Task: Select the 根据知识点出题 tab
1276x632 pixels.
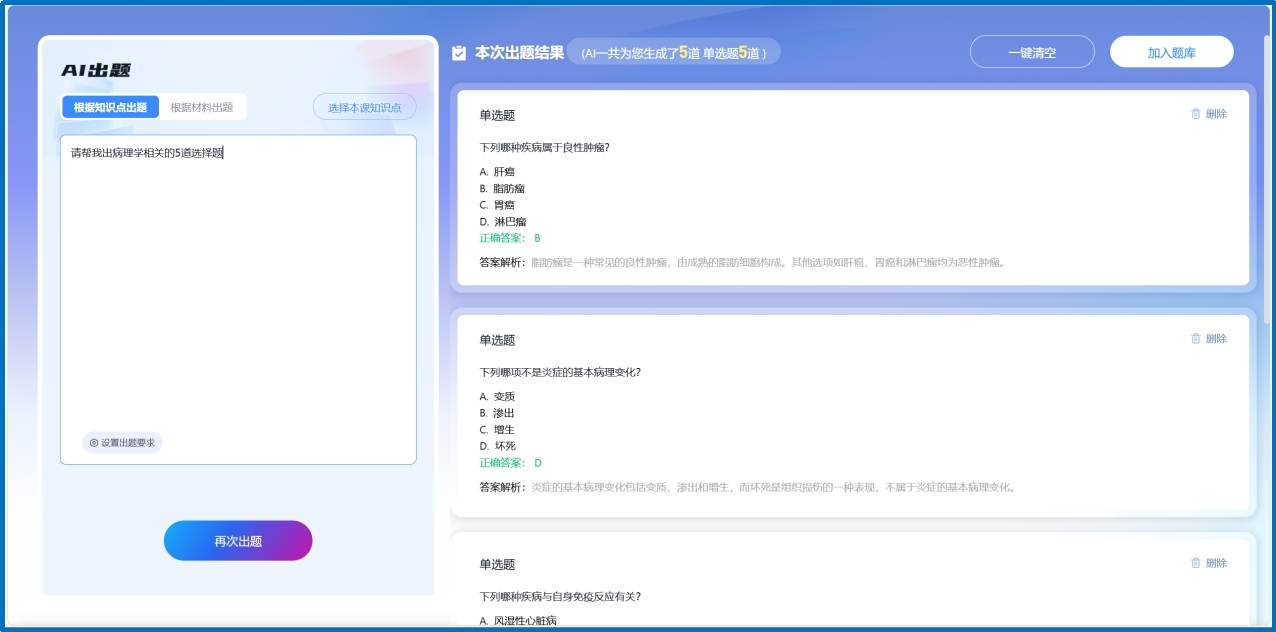Action: tap(110, 107)
